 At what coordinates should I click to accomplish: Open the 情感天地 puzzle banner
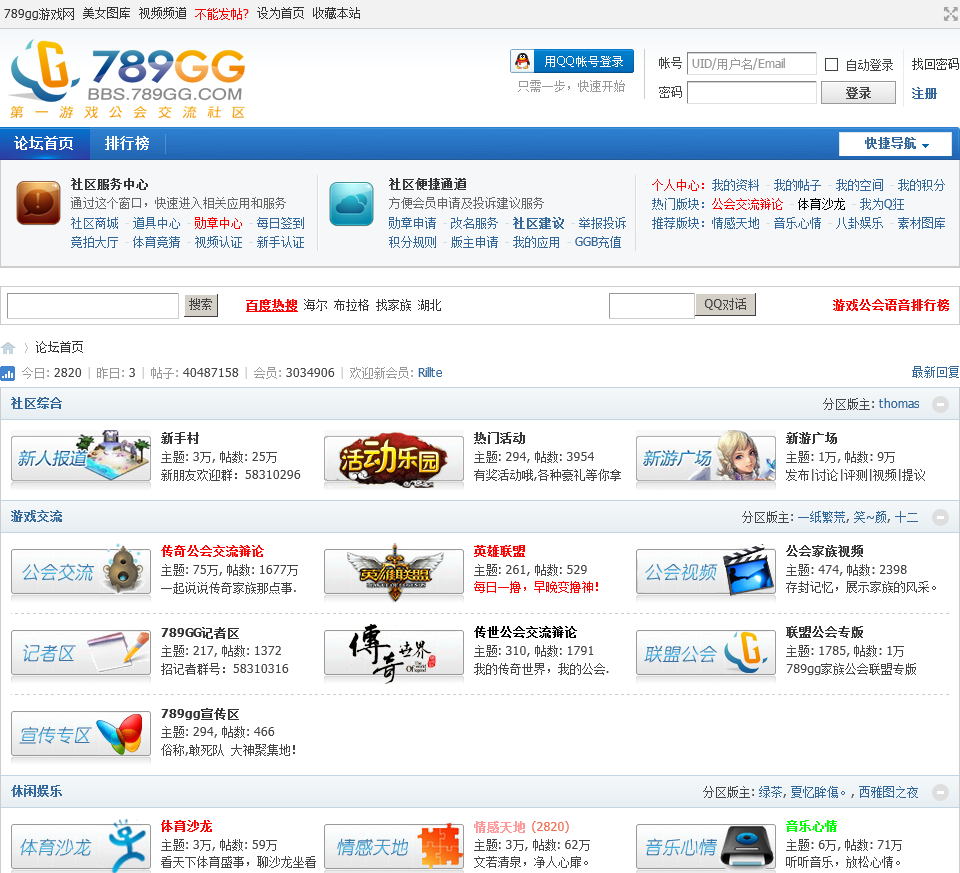pos(394,847)
